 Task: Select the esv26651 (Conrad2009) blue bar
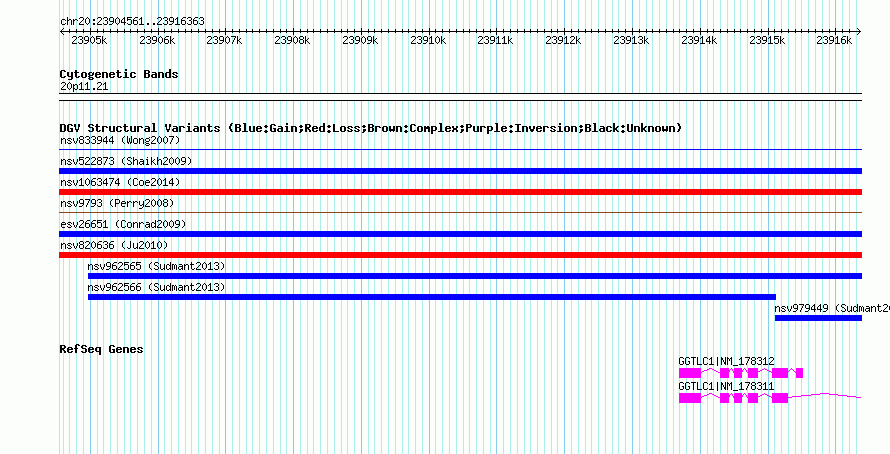[x=460, y=234]
